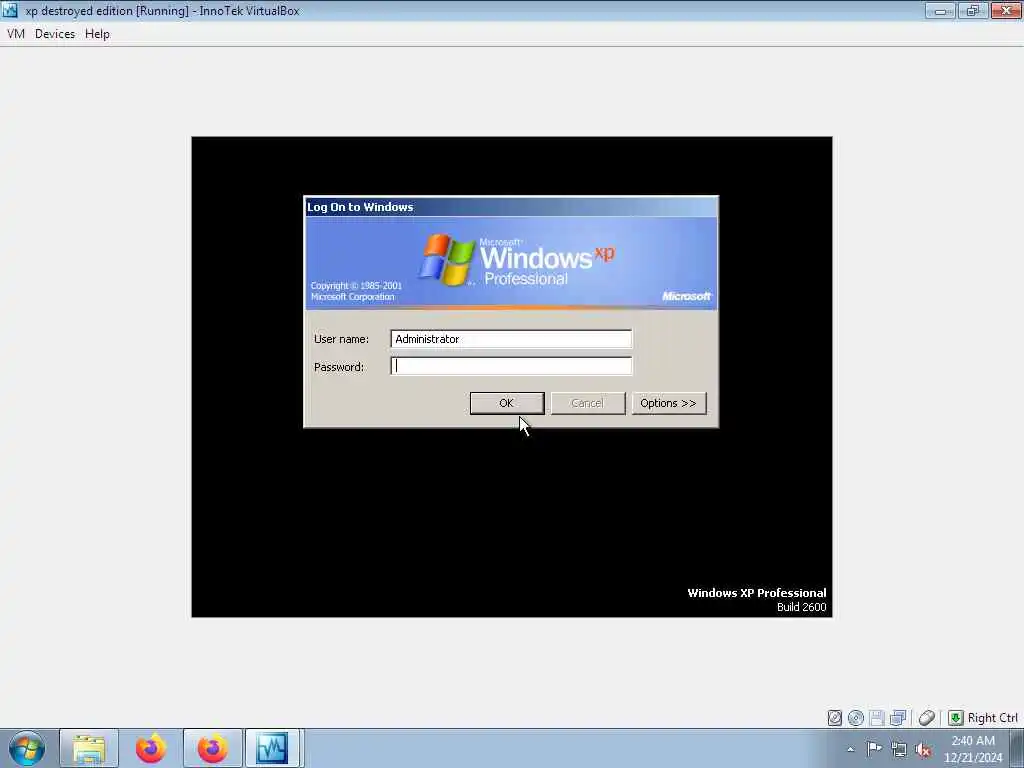Click the VirtualBox window title icon

10,10
